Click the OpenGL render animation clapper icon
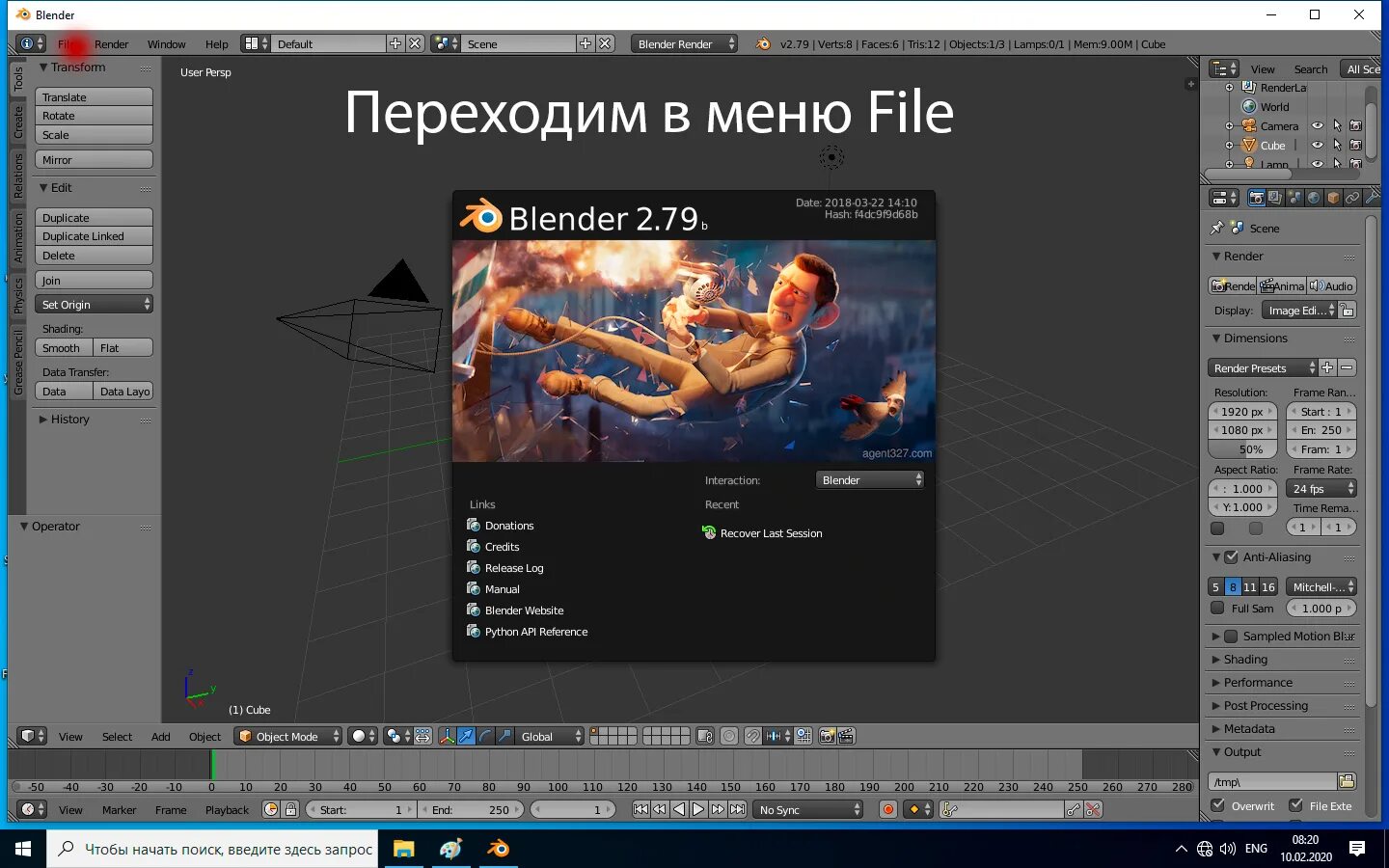 pyautogui.click(x=846, y=736)
